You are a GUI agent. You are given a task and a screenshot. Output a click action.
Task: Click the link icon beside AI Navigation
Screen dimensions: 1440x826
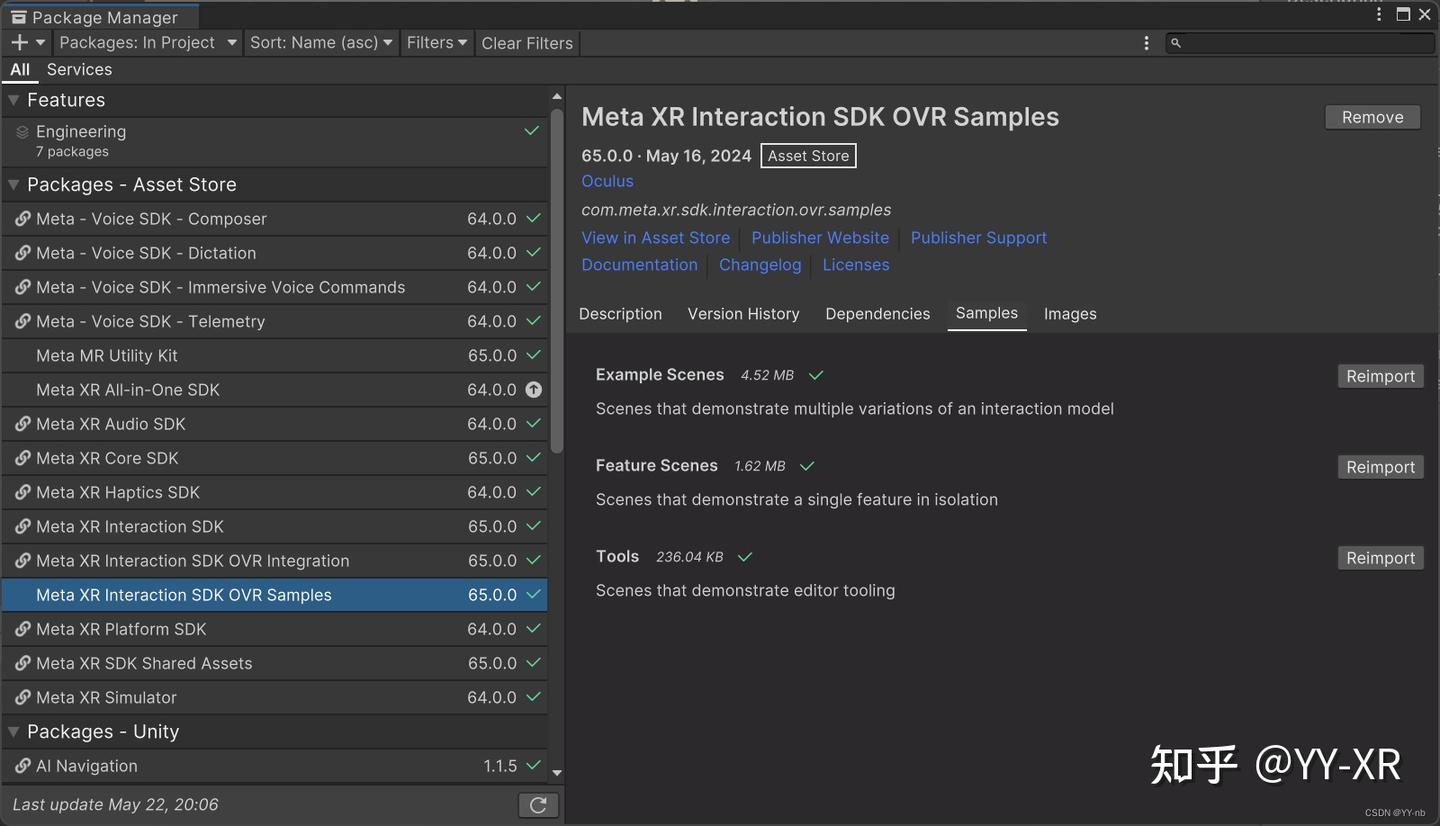22,766
